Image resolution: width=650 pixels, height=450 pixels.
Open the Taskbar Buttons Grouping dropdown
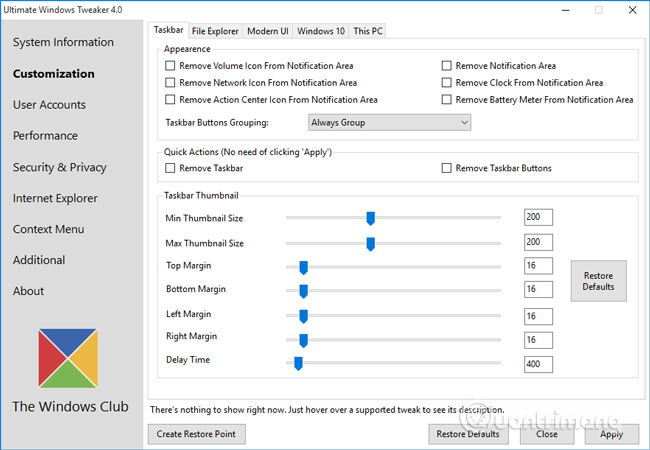(x=389, y=122)
